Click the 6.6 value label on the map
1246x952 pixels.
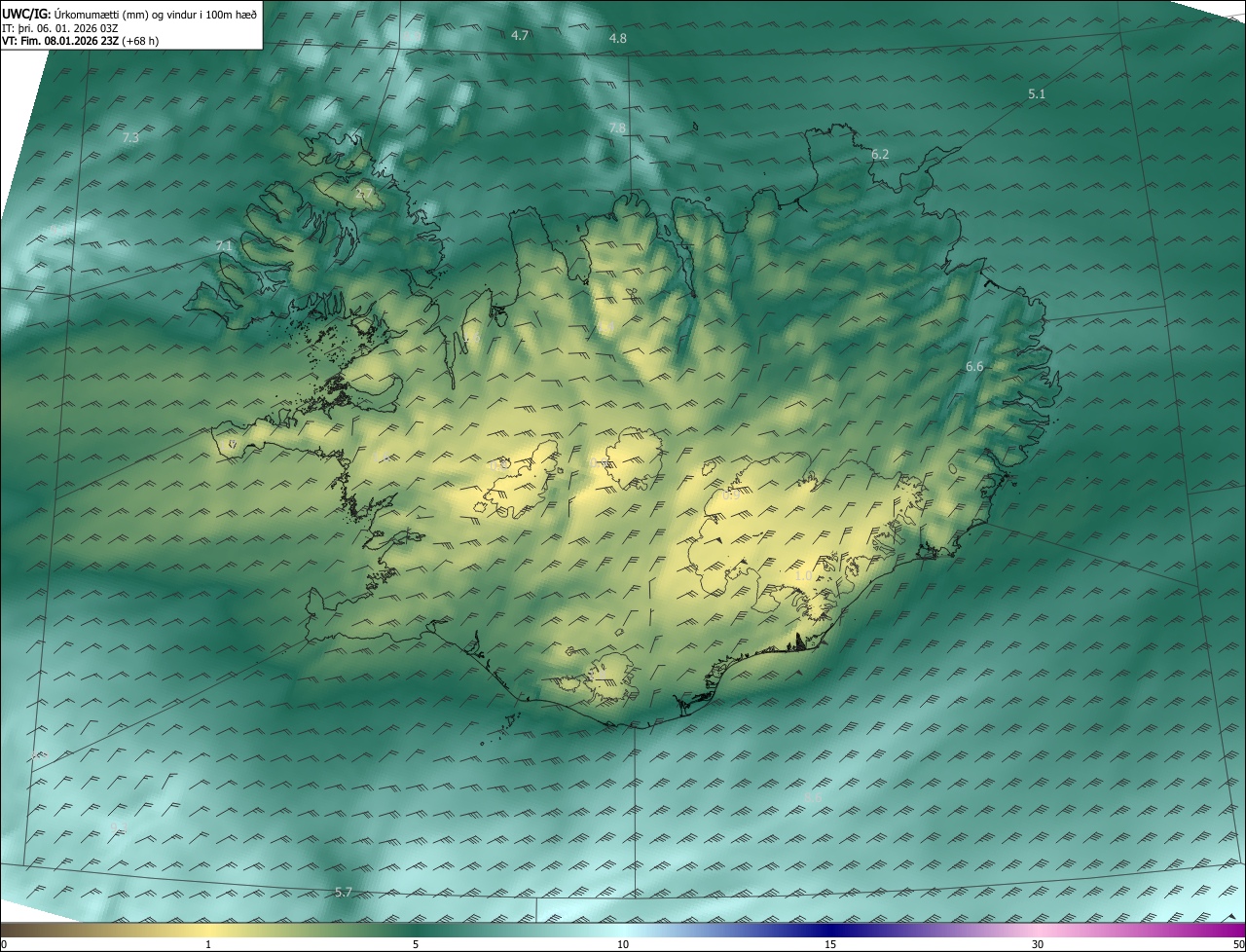click(974, 367)
